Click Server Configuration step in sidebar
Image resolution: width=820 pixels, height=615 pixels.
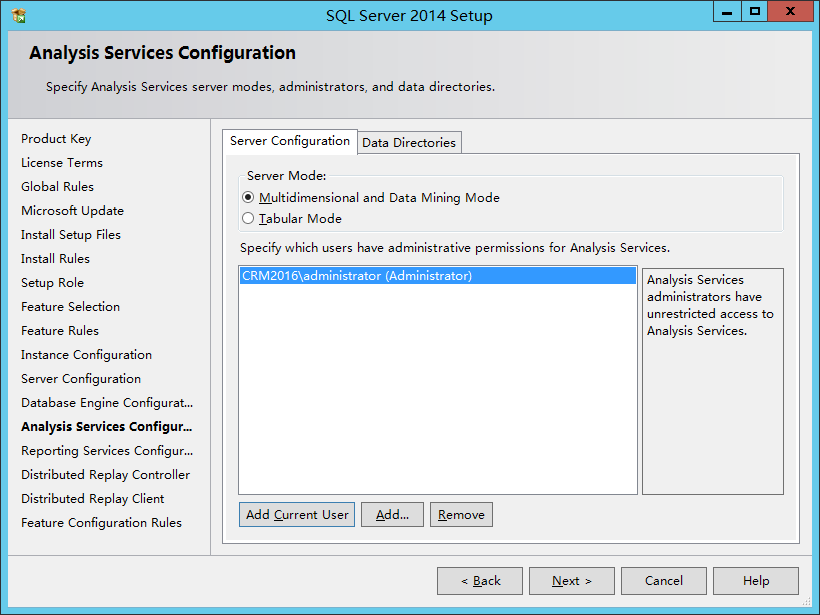pyautogui.click(x=81, y=379)
